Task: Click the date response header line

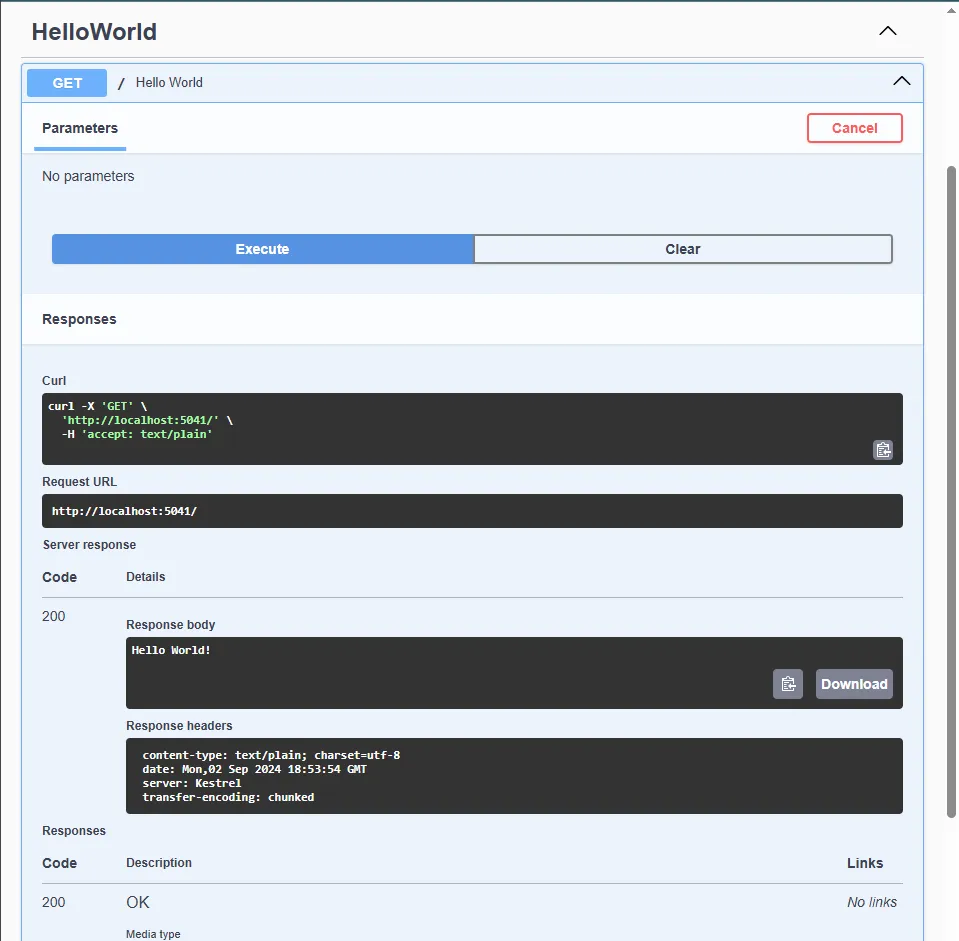Action: click(x=254, y=769)
